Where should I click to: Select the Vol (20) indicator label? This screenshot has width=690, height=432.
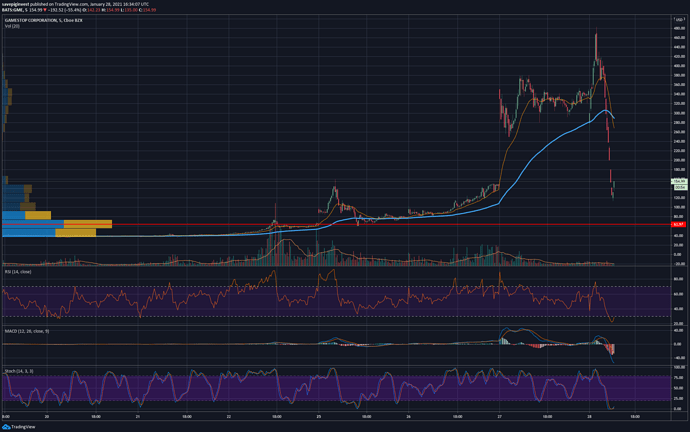point(12,26)
